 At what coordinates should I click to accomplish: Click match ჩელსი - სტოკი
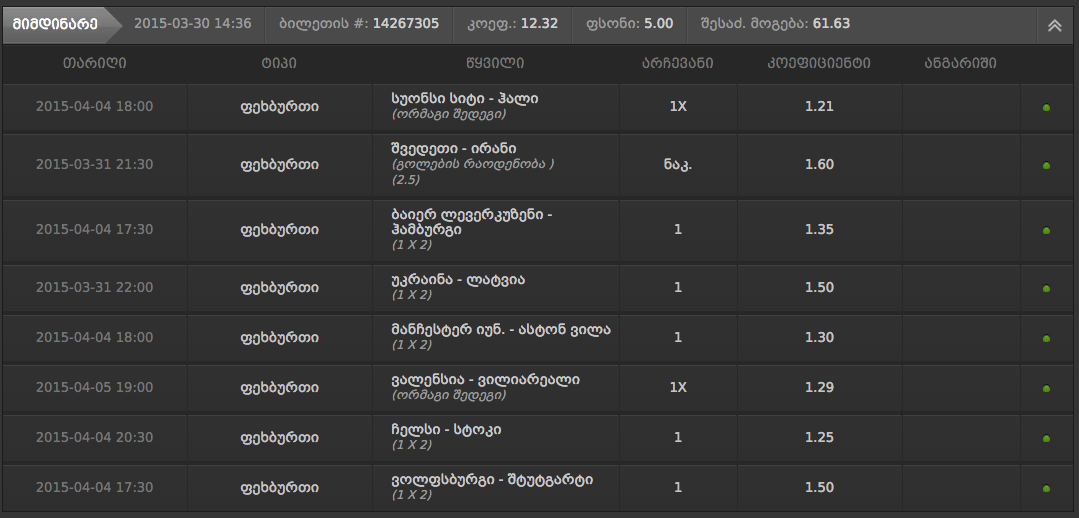coord(447,431)
